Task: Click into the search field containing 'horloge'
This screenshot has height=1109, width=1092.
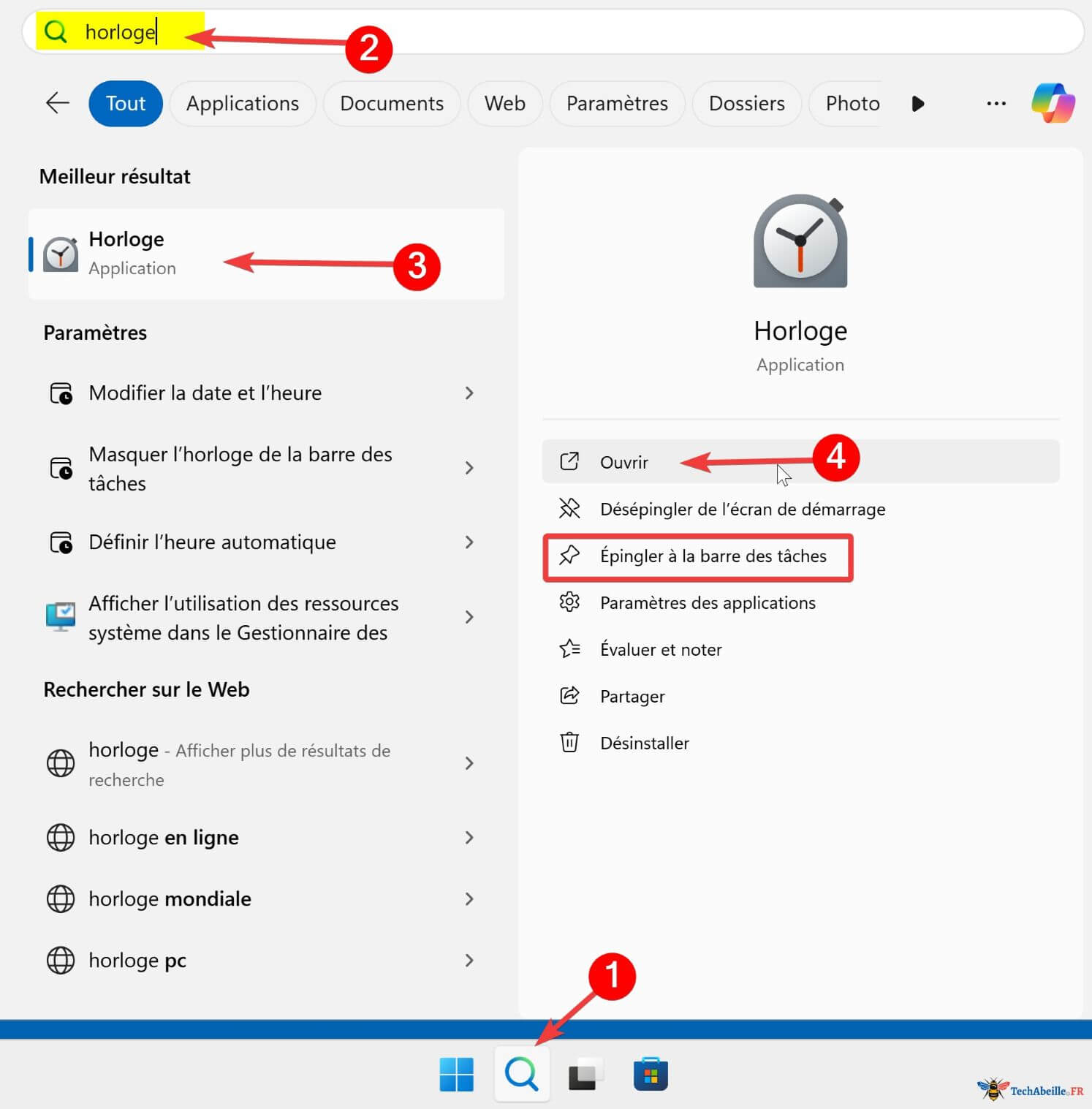Action: (553, 31)
